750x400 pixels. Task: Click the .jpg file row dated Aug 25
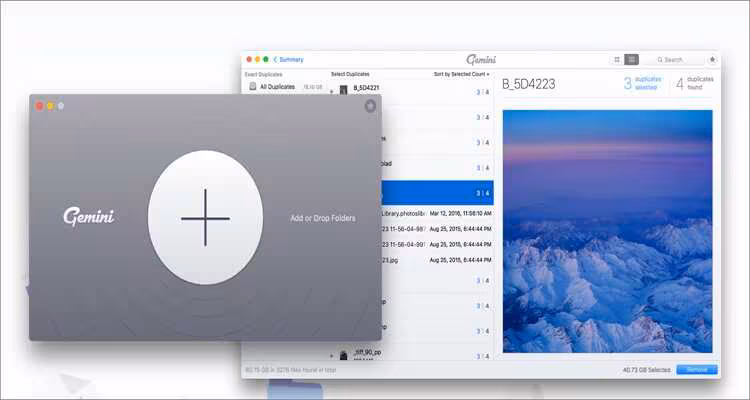point(437,260)
